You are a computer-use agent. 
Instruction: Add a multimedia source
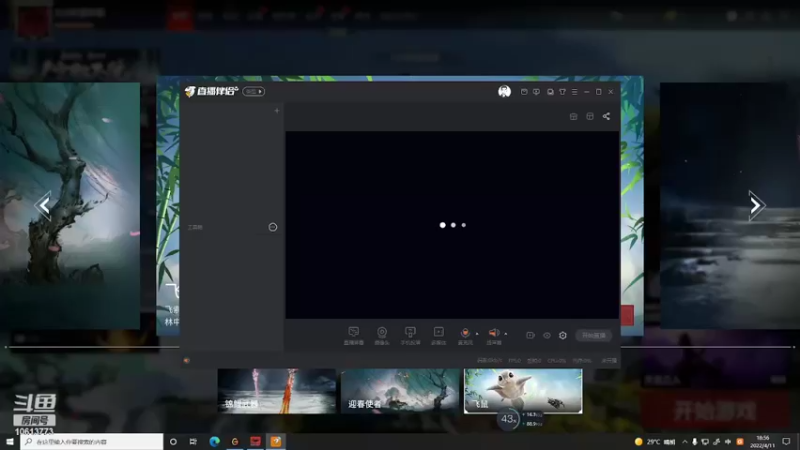(x=438, y=335)
